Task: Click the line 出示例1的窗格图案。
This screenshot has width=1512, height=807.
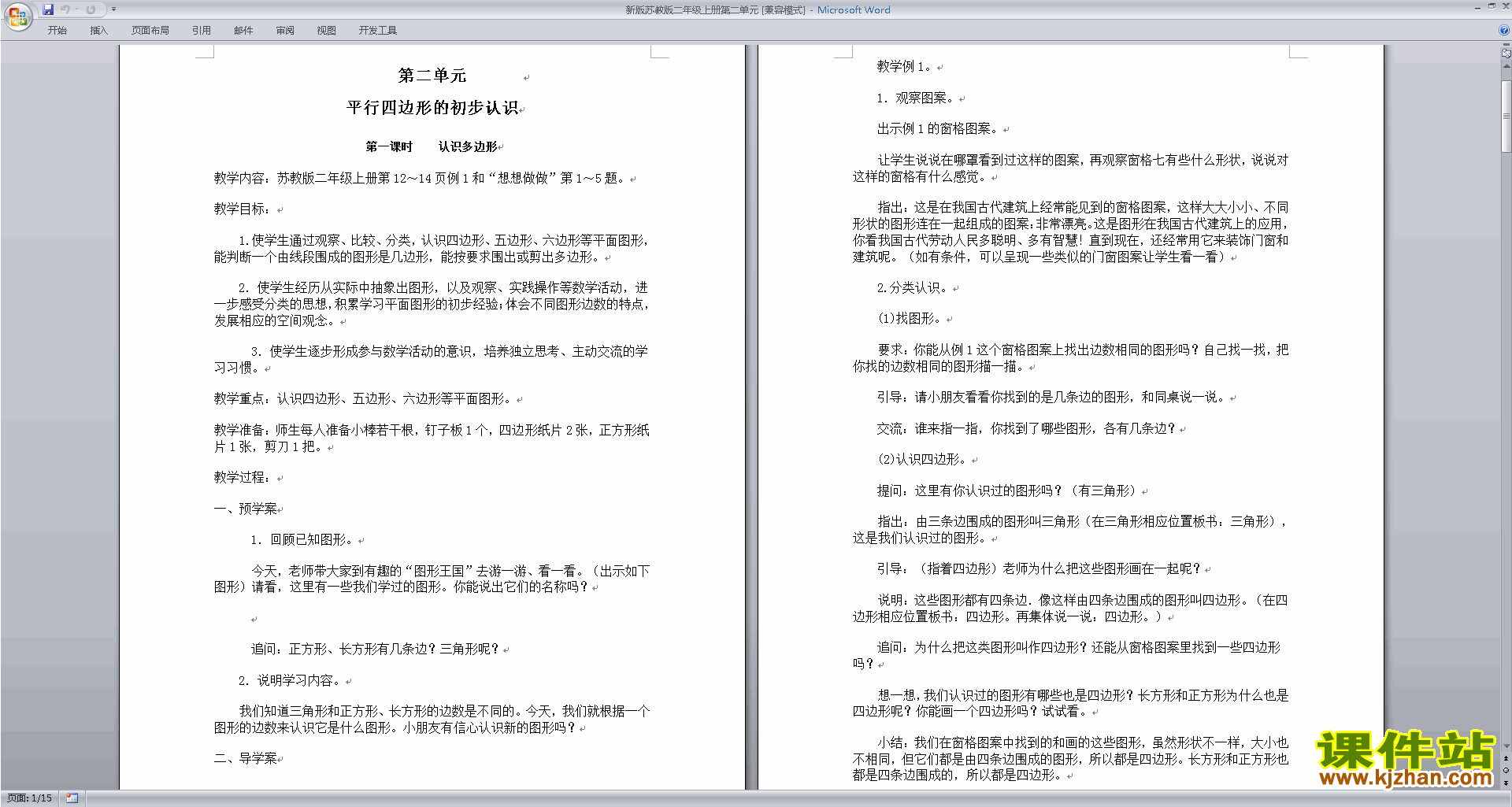Action: point(939,129)
